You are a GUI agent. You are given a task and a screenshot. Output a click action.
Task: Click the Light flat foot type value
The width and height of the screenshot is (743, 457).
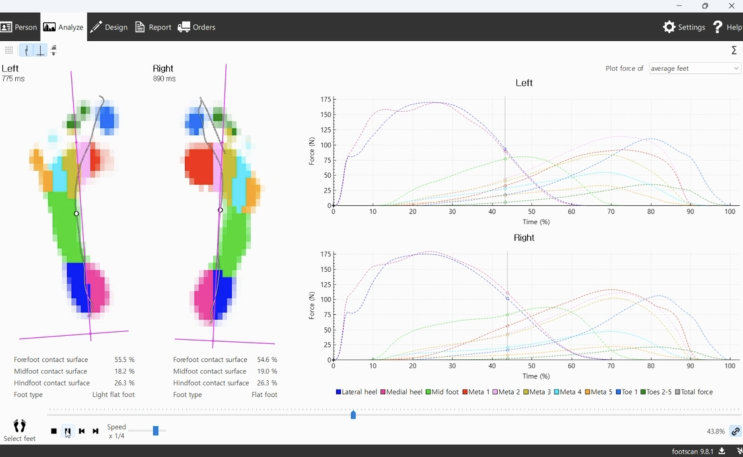113,394
